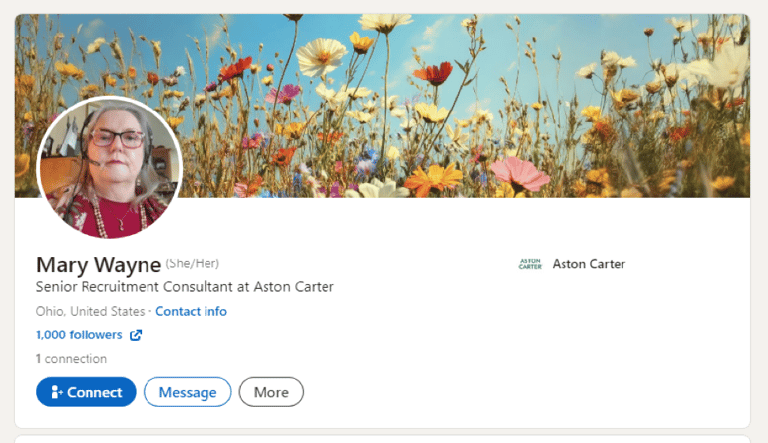Send a connection request with Connect
The height and width of the screenshot is (443, 768).
(x=86, y=392)
